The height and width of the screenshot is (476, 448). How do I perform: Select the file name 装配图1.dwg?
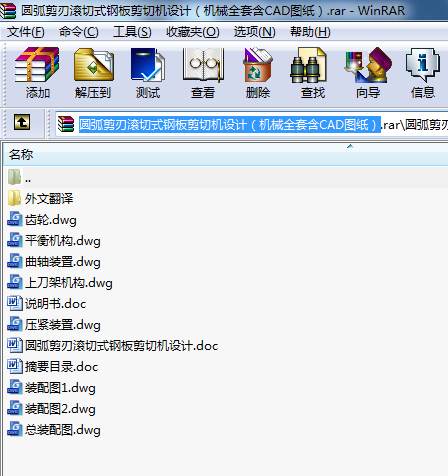(x=60, y=388)
